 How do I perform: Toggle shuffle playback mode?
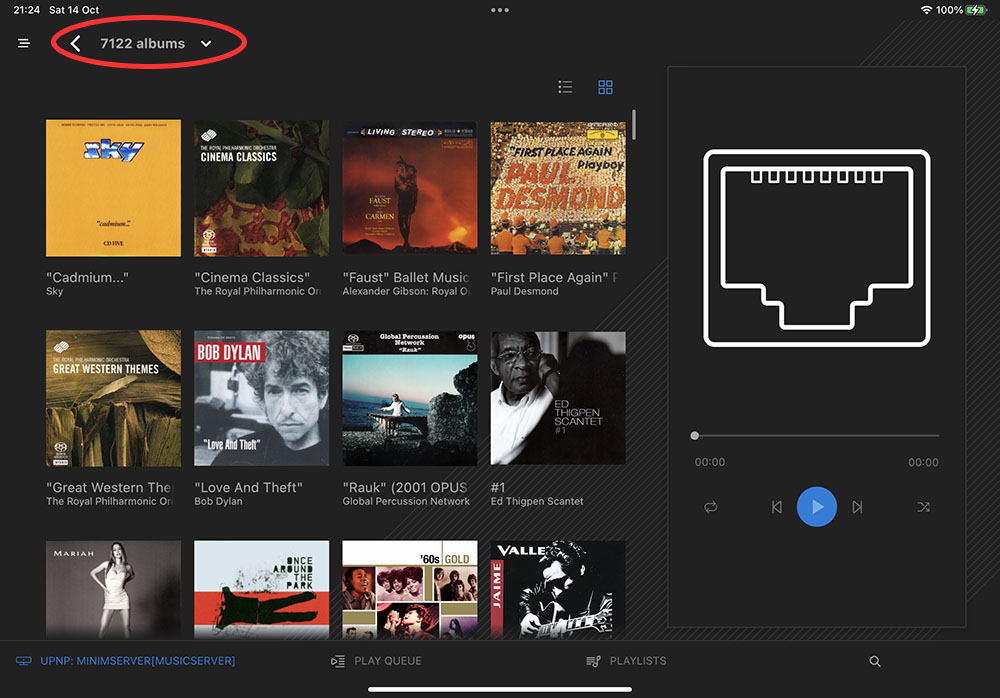923,507
